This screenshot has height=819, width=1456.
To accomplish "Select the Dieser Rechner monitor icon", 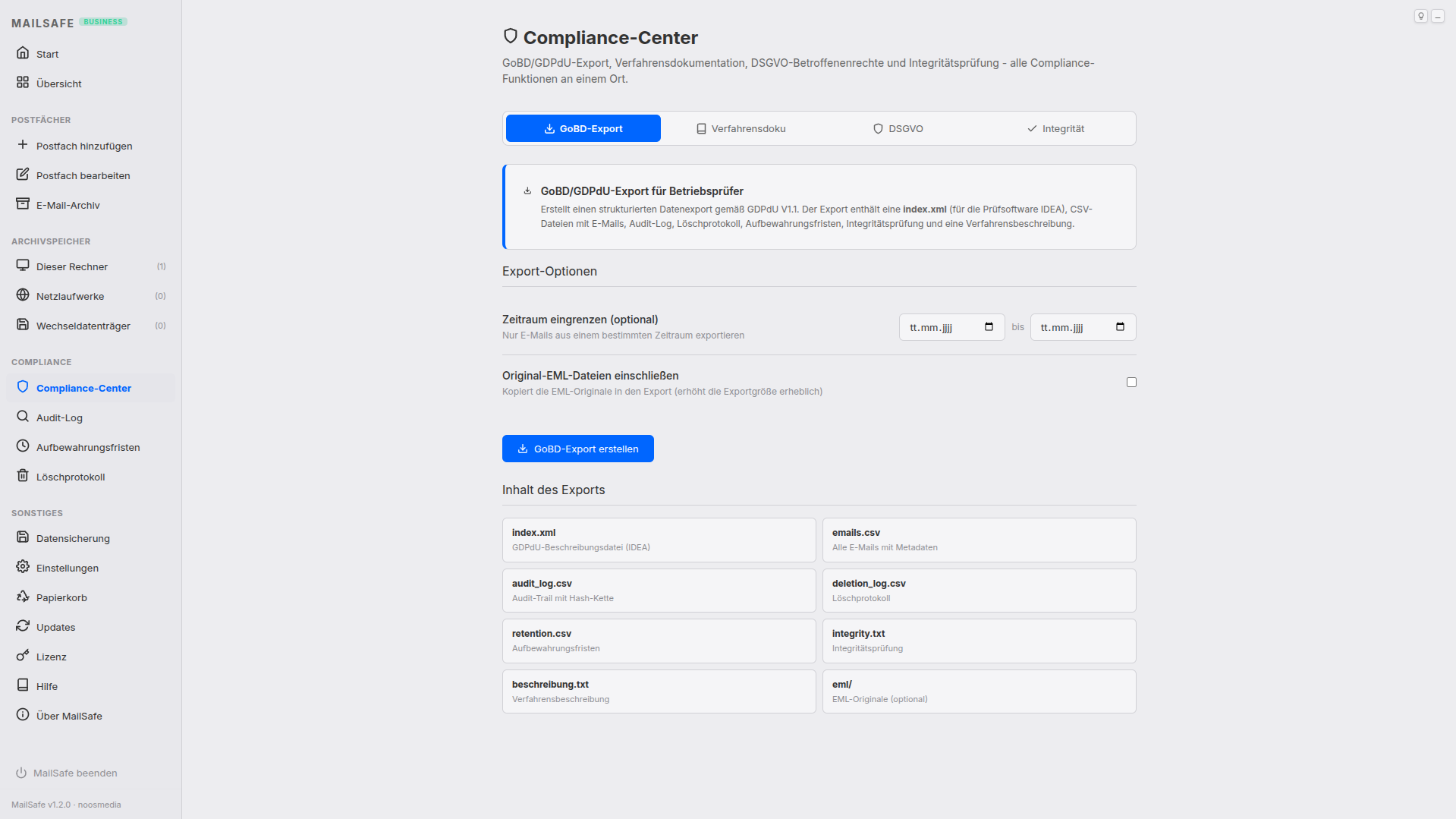I will click(23, 266).
